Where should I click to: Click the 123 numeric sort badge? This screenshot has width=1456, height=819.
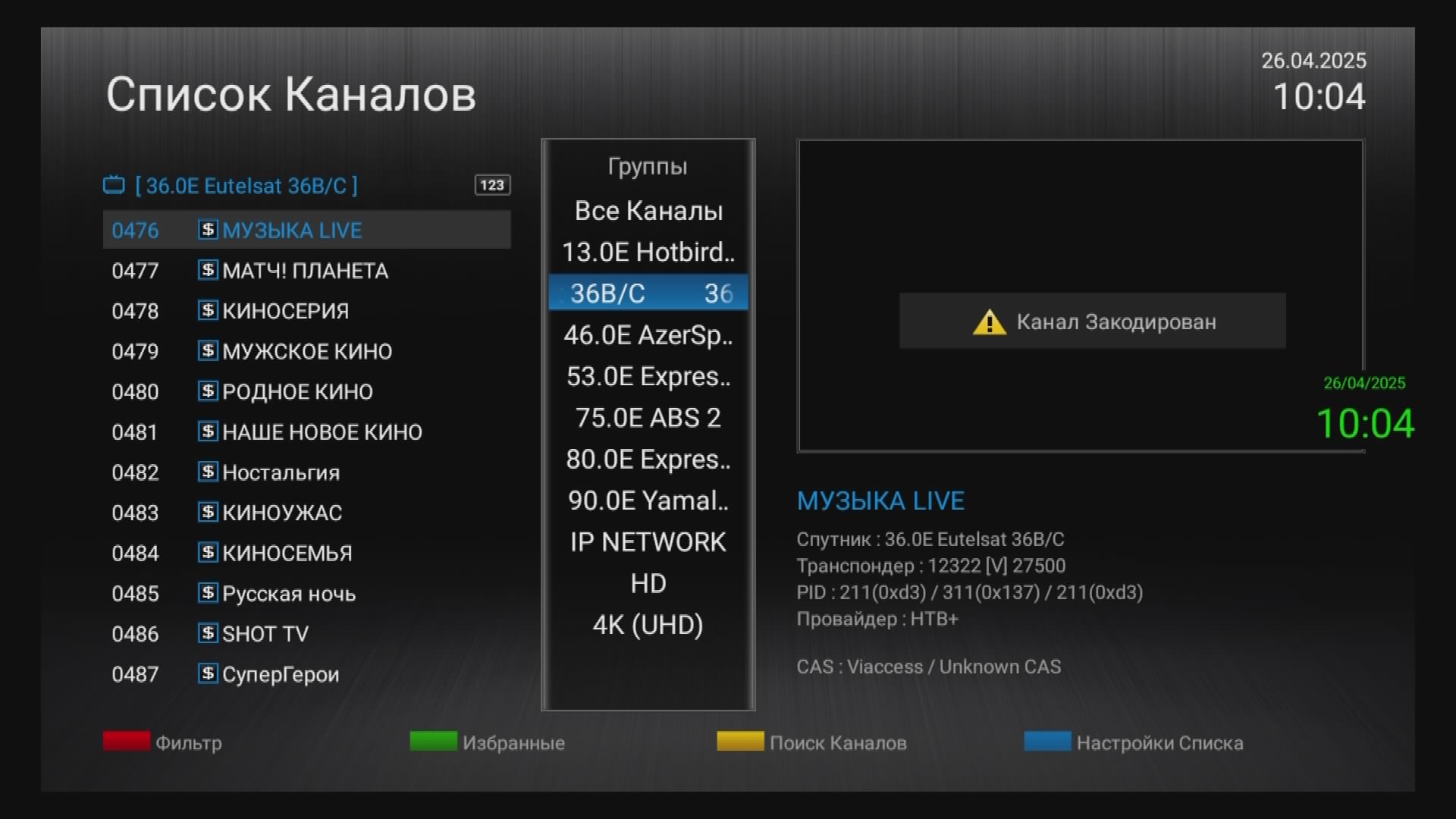(x=492, y=185)
